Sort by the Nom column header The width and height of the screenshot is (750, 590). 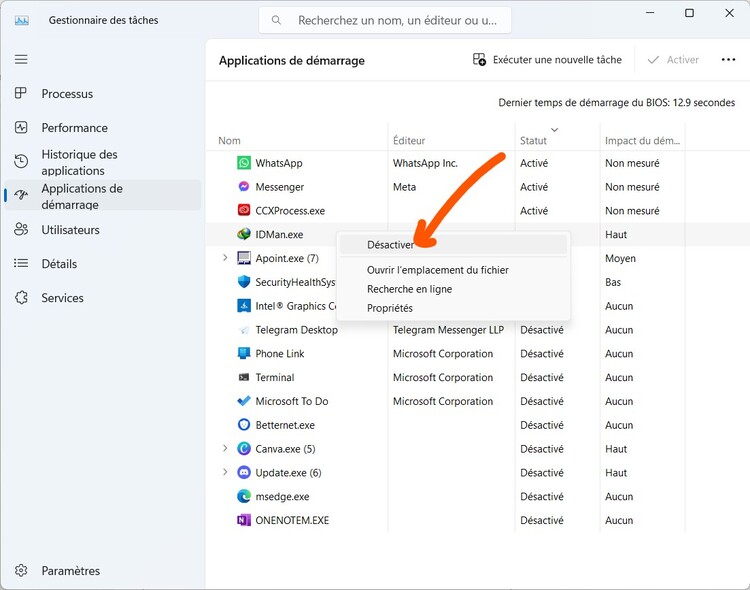pos(229,141)
